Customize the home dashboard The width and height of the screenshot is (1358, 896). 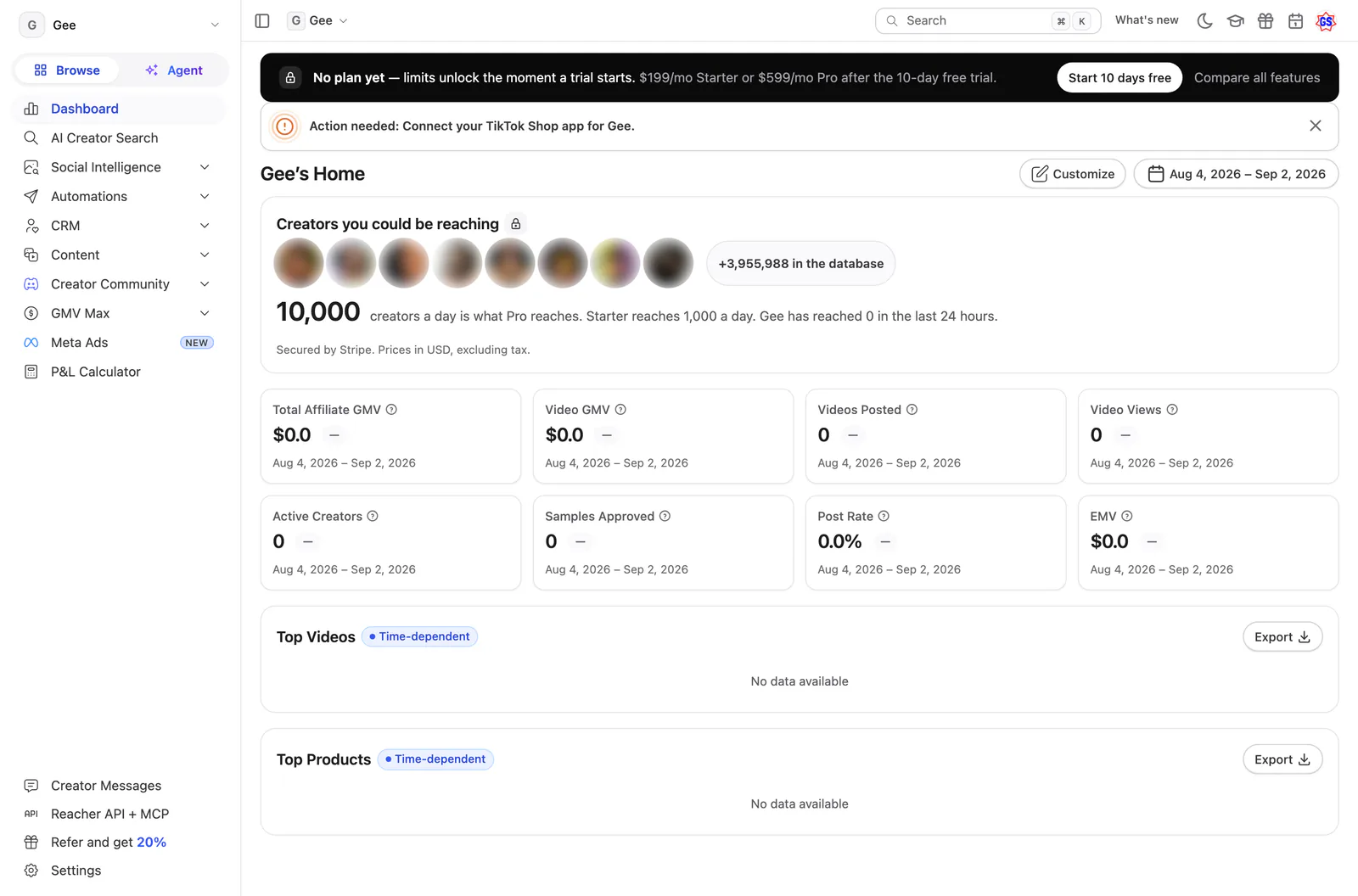click(x=1073, y=174)
